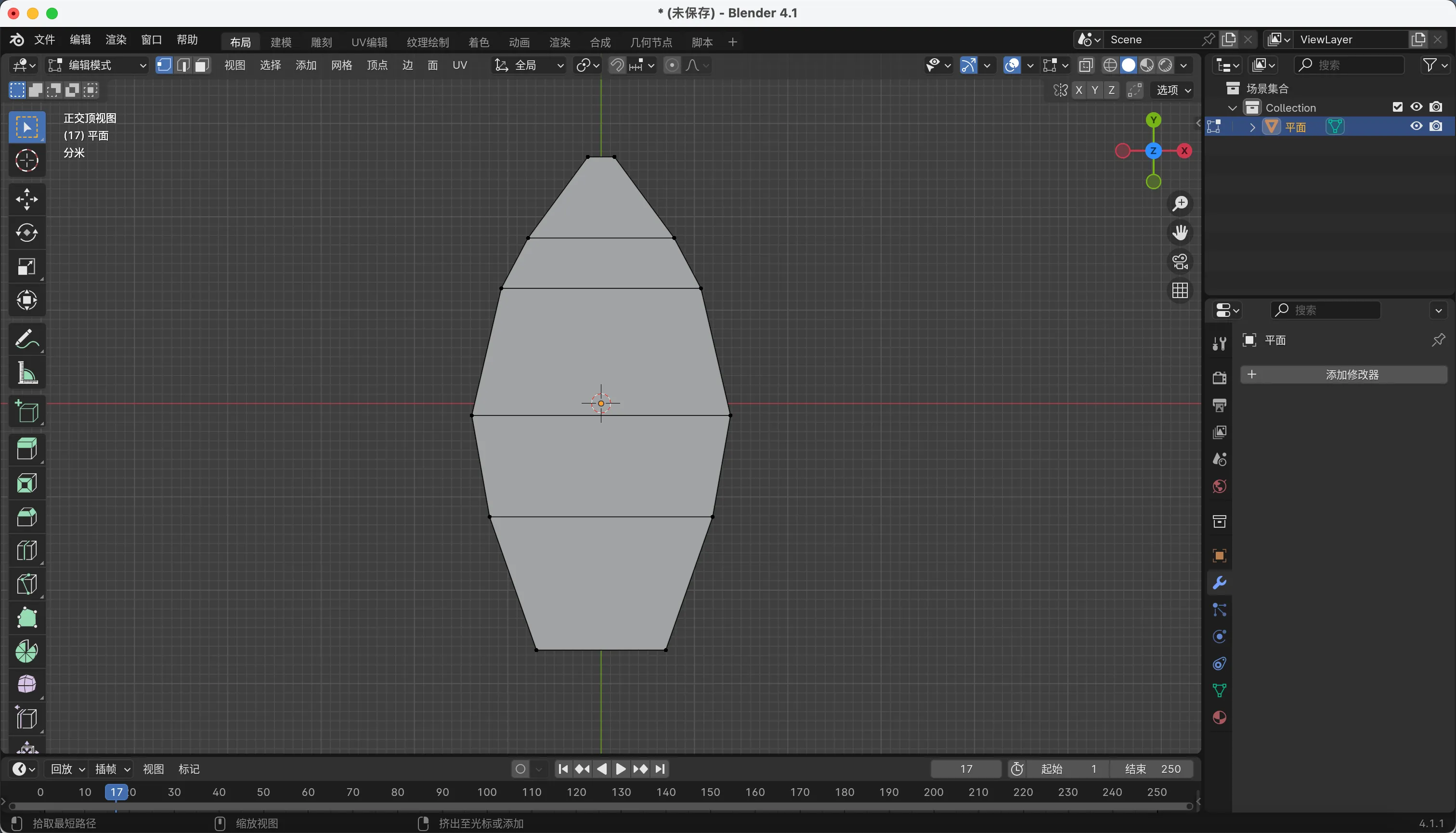
Task: Click the current frame field showing 17
Action: click(x=966, y=769)
